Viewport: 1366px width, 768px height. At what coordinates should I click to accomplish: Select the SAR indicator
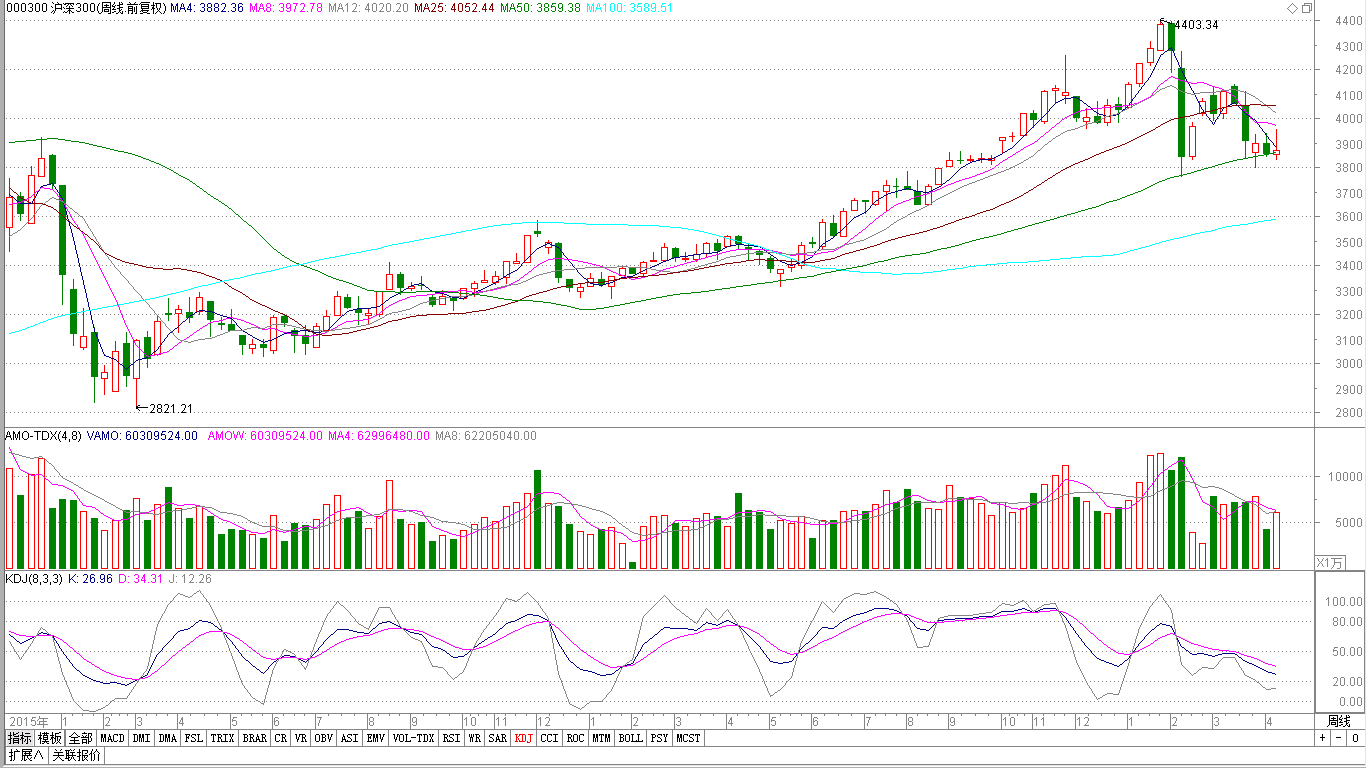point(498,738)
